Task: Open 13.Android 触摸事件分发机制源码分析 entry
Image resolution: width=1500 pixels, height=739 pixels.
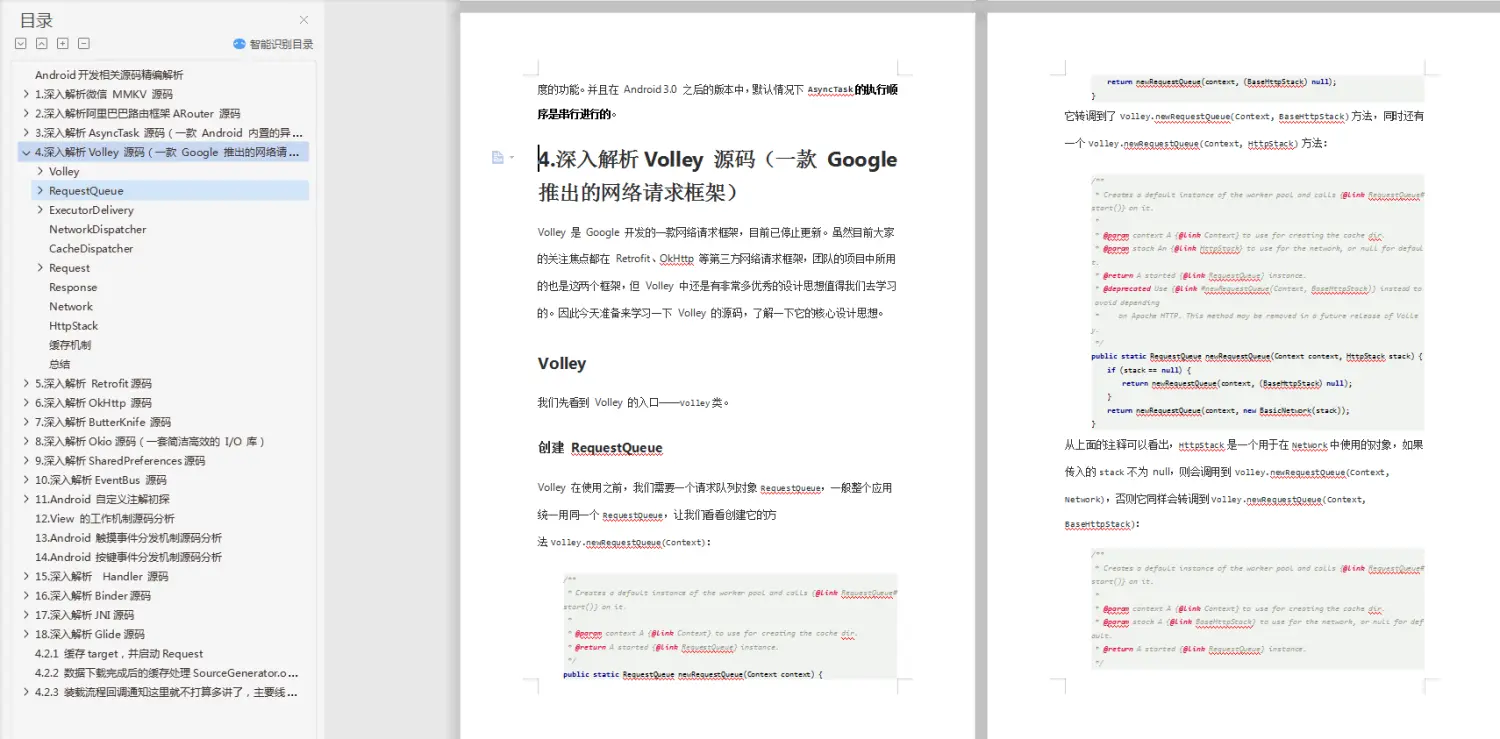Action: (x=129, y=537)
